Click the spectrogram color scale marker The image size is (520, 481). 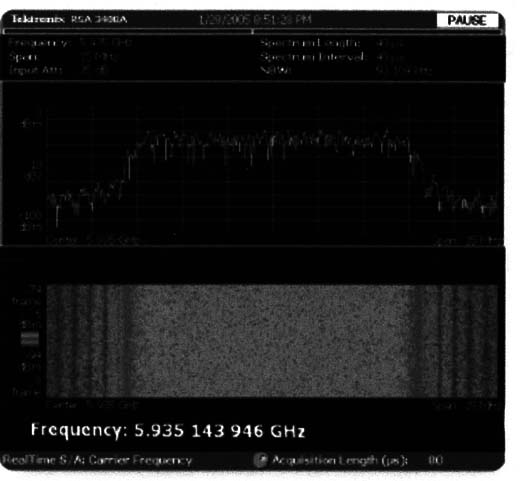pos(30,338)
